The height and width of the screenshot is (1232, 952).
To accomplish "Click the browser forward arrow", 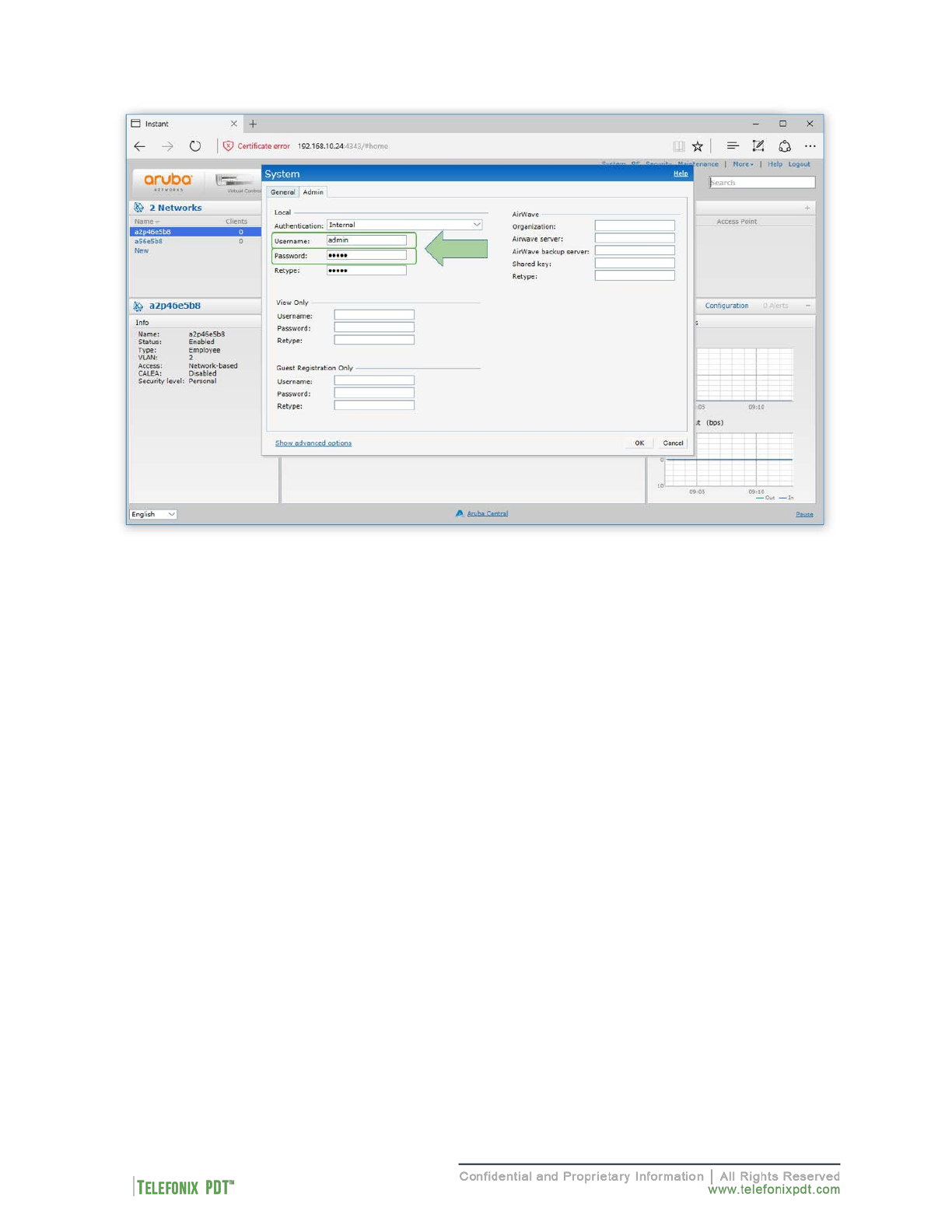I will pyautogui.click(x=167, y=146).
